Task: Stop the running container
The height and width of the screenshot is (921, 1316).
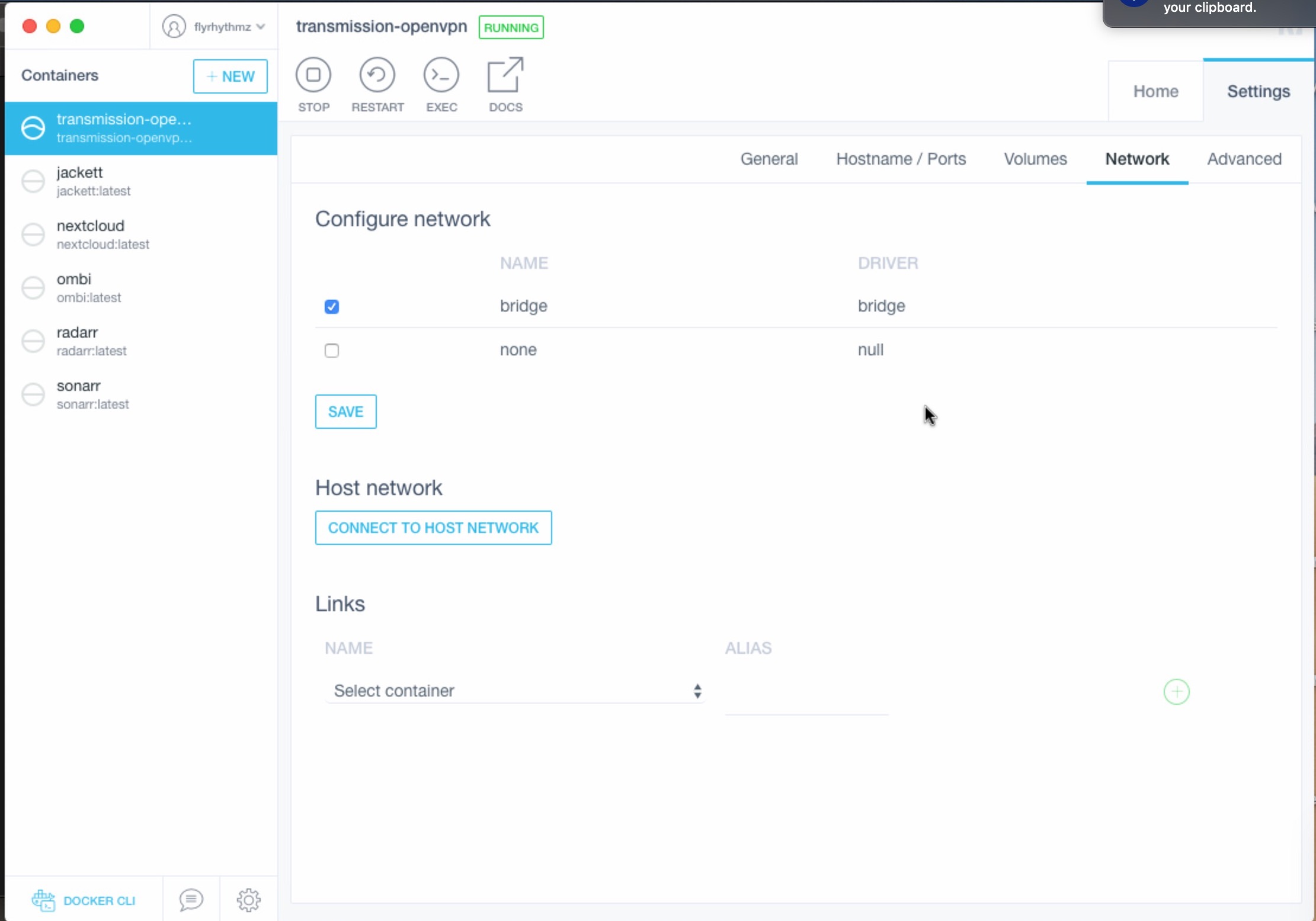Action: point(313,75)
